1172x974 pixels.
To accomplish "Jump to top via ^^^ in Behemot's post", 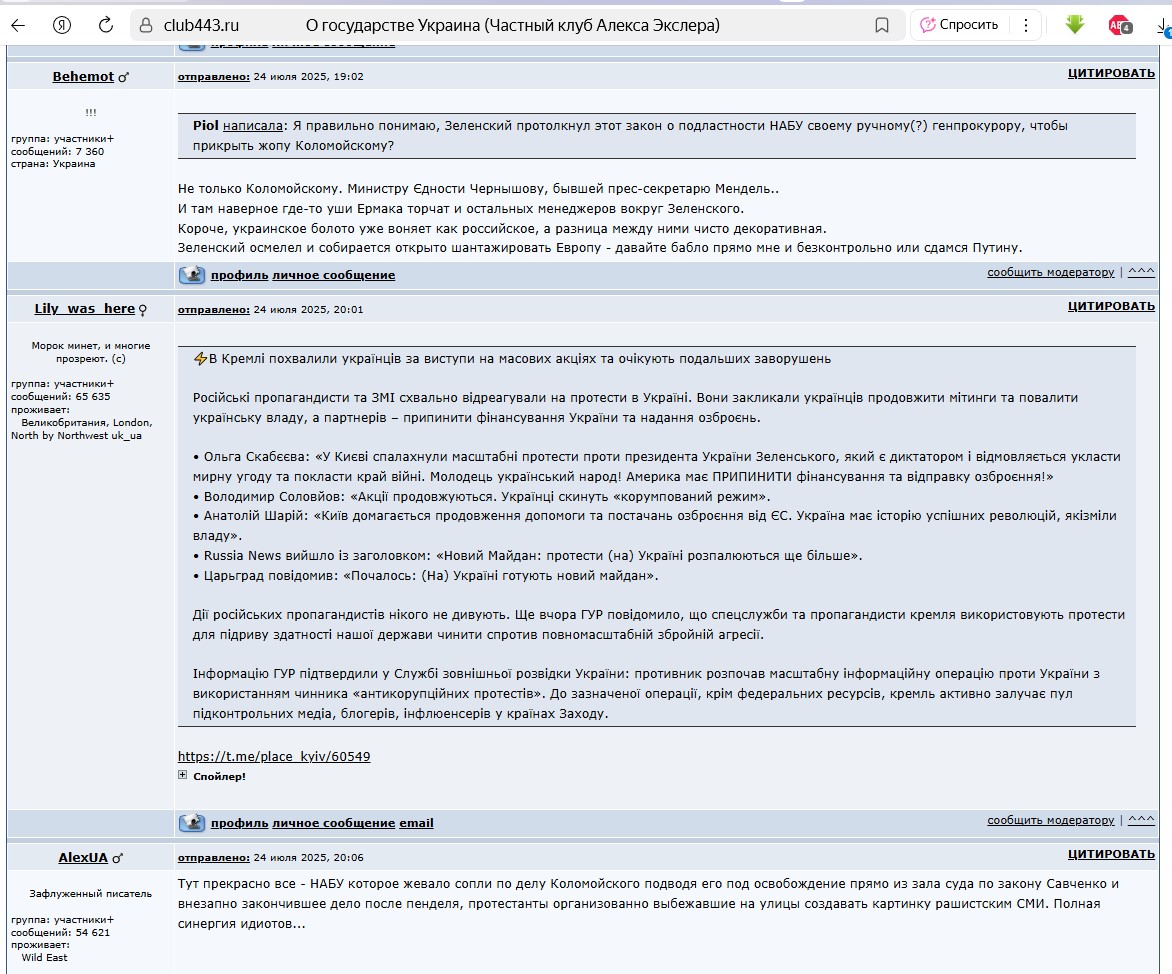I will (1141, 272).
